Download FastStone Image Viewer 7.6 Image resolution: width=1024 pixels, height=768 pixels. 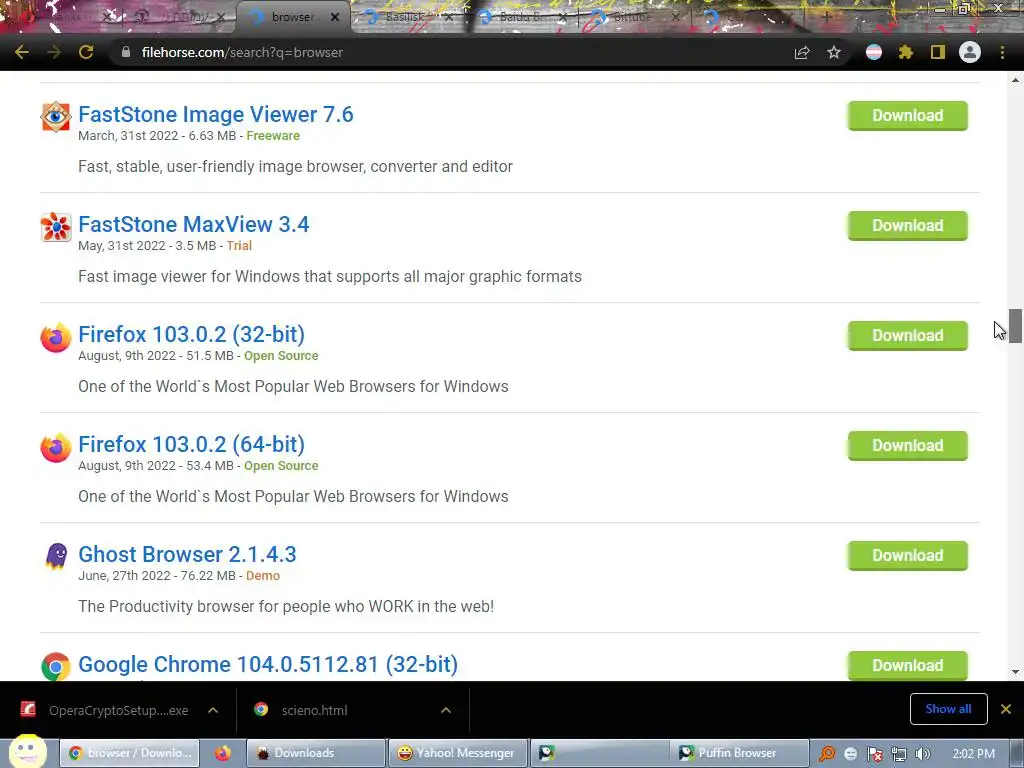click(908, 116)
